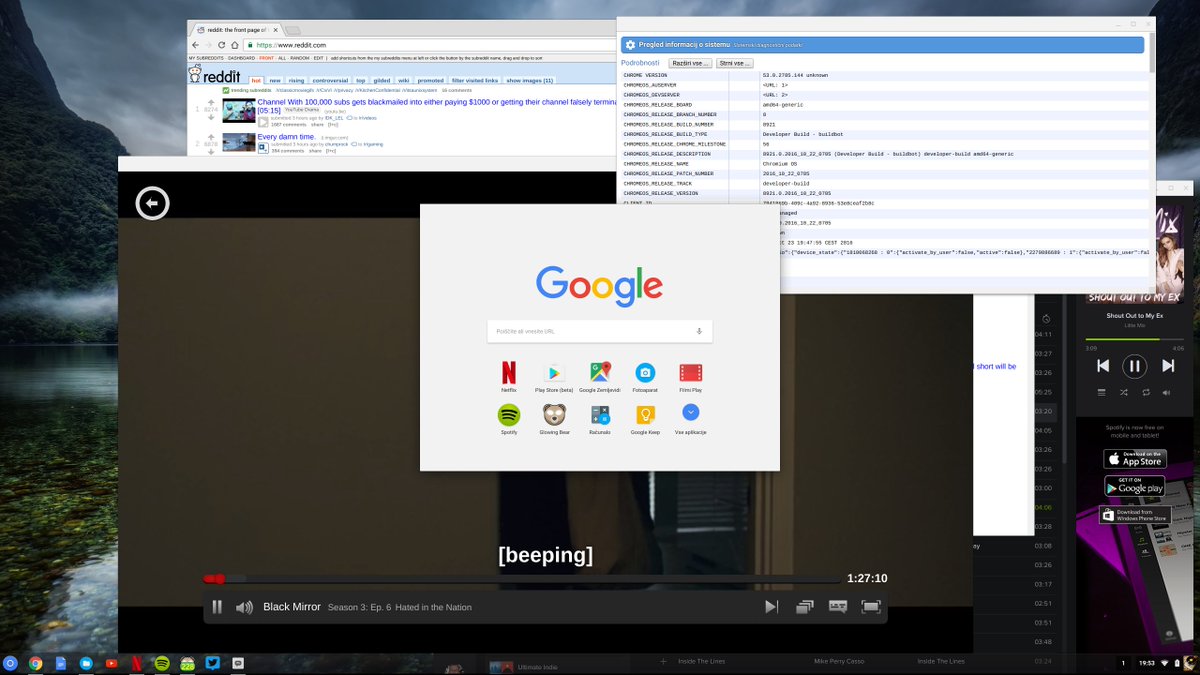Pause the Spotify track Shout Out to My Ex
The height and width of the screenshot is (675, 1200).
click(1134, 366)
